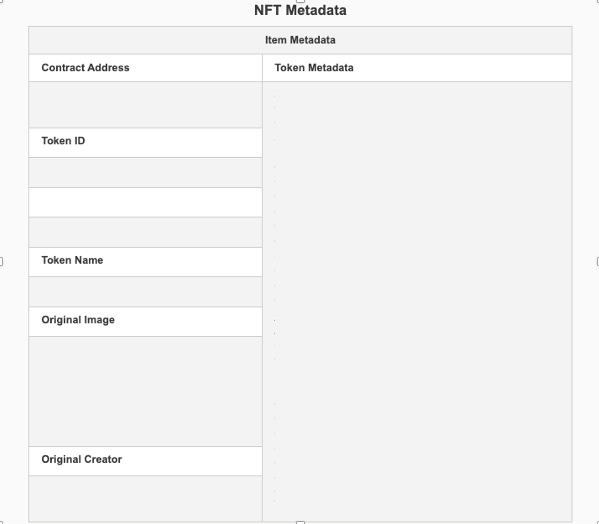Screen dimensions: 599x524
Task: Click the left middle selection handle
Action: tap(1, 262)
